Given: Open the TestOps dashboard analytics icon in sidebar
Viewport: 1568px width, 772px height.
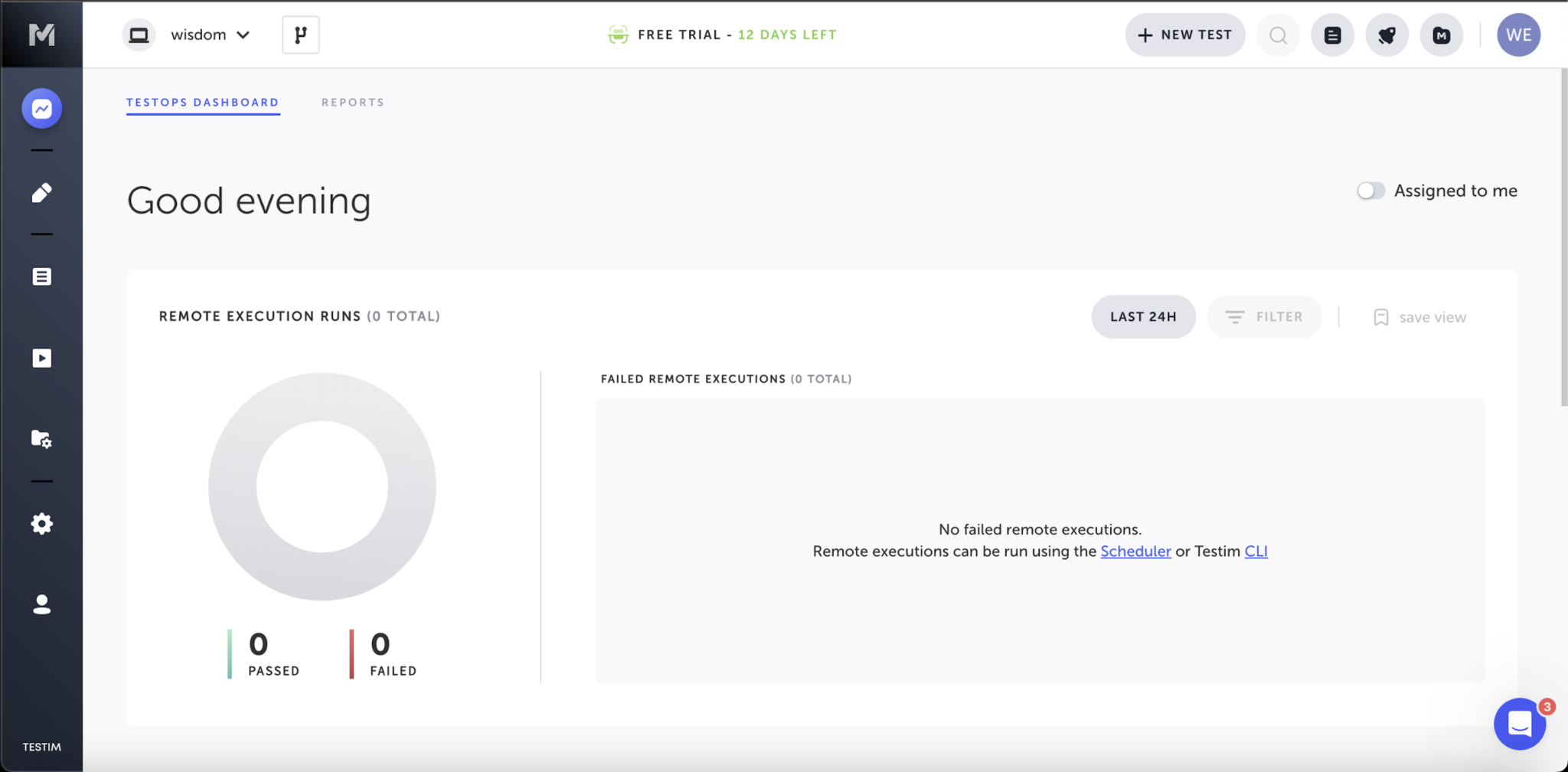Looking at the screenshot, I should [41, 108].
